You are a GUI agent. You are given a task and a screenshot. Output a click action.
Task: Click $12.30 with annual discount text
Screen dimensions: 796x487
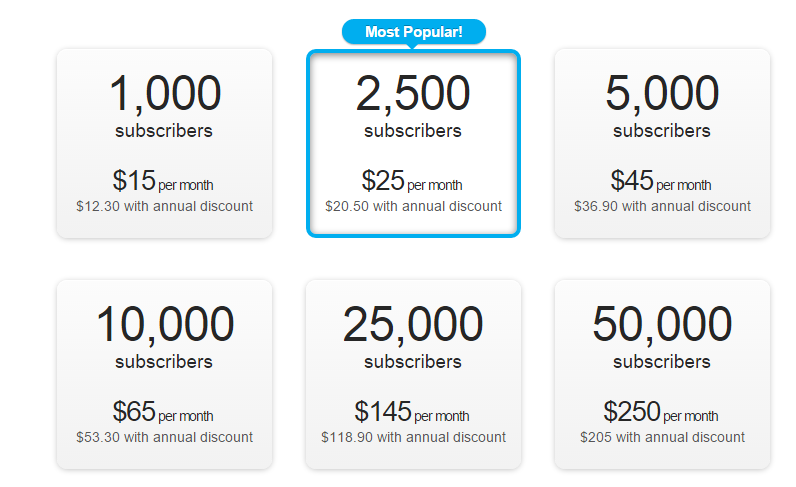[164, 206]
